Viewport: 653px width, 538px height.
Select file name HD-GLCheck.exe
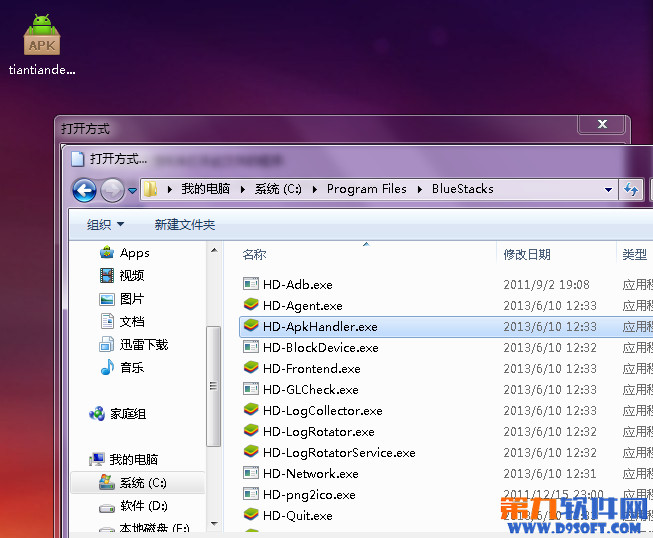311,390
